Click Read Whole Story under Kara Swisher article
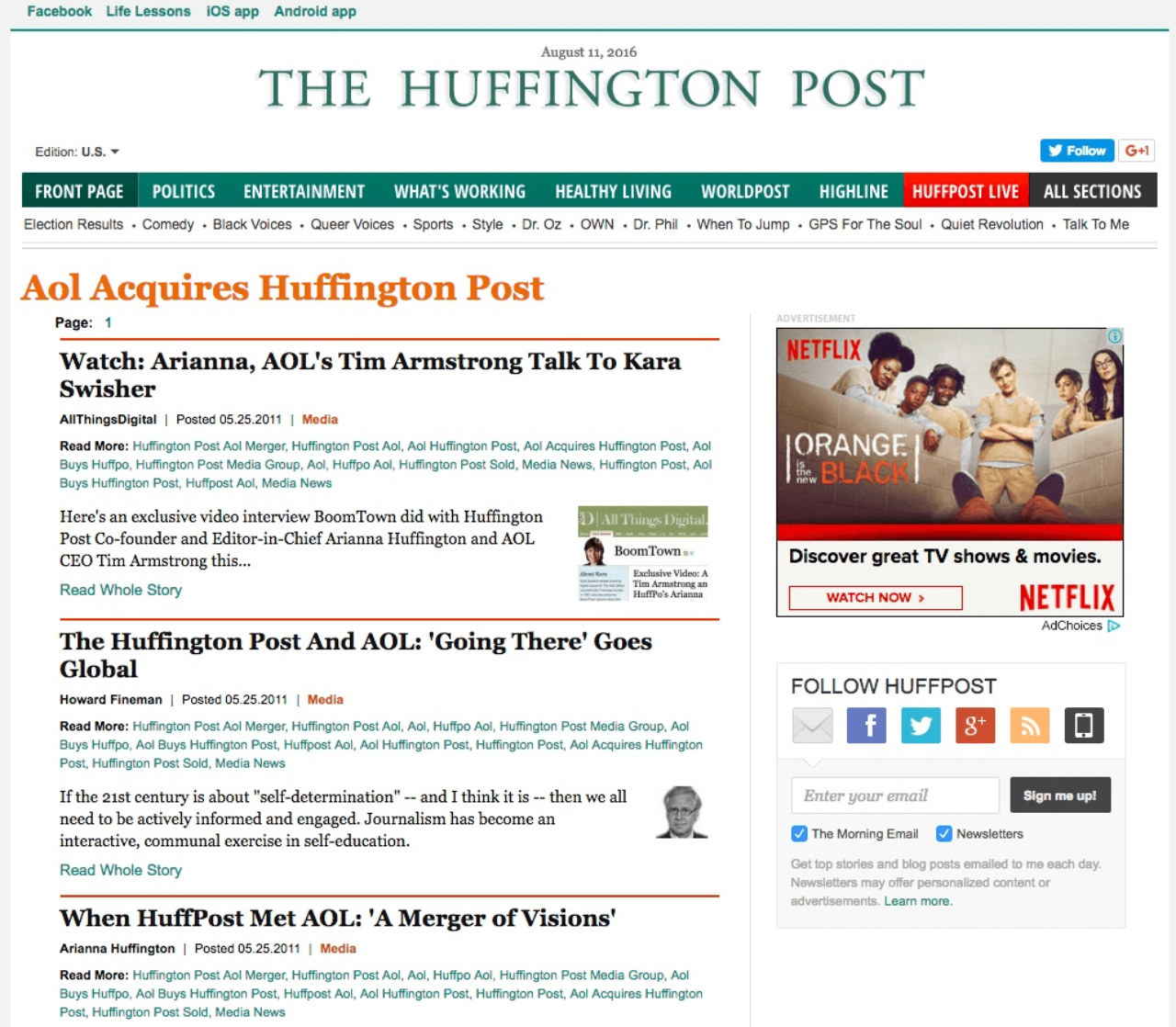 (120, 590)
